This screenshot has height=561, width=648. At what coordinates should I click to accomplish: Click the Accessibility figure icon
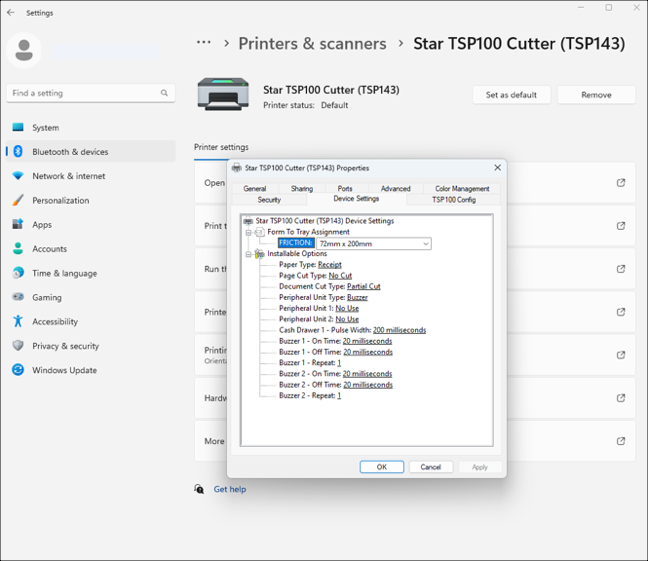pyautogui.click(x=18, y=321)
